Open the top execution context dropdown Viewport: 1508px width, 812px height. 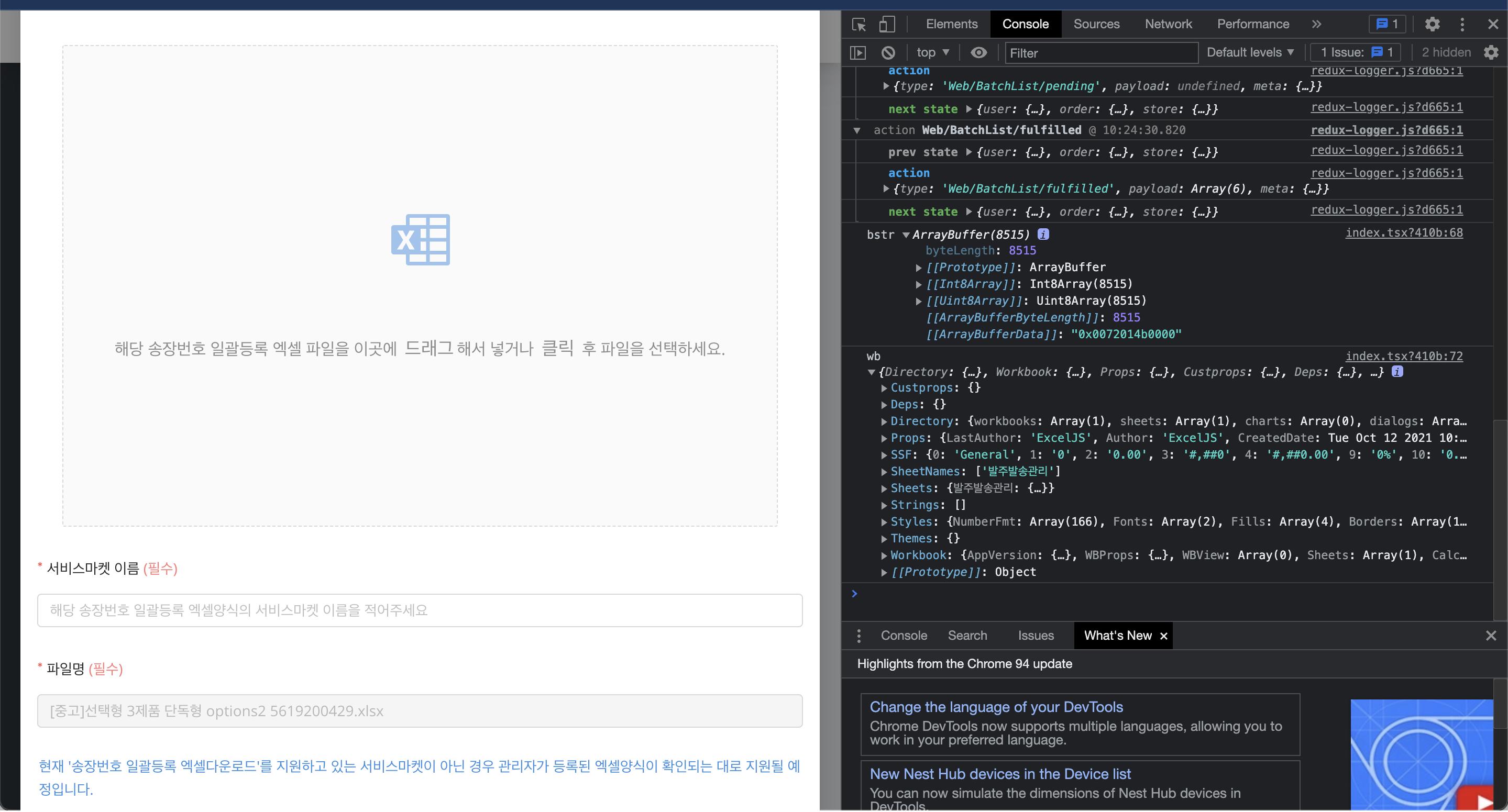[x=932, y=52]
